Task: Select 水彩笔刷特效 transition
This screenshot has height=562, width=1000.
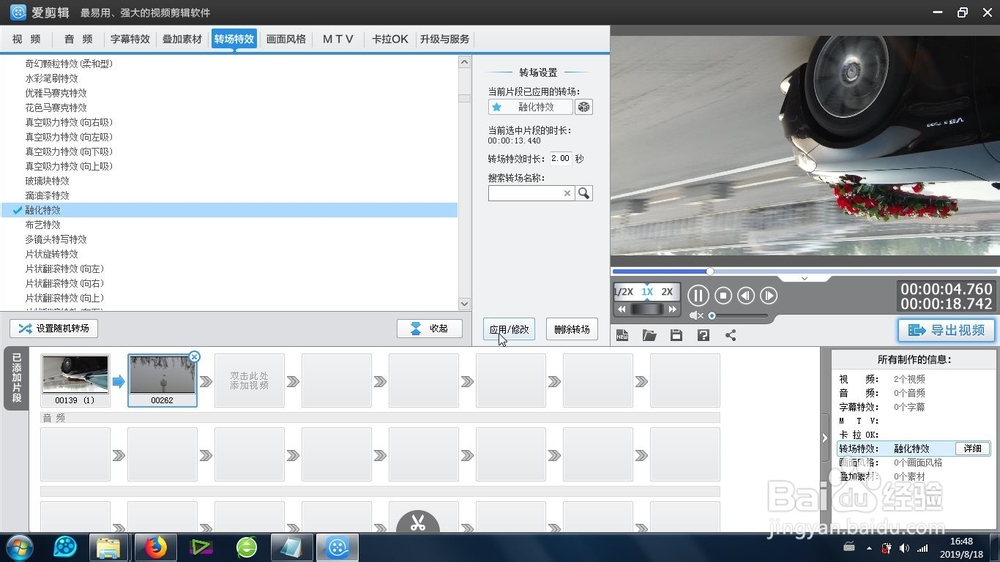Action: (x=52, y=78)
